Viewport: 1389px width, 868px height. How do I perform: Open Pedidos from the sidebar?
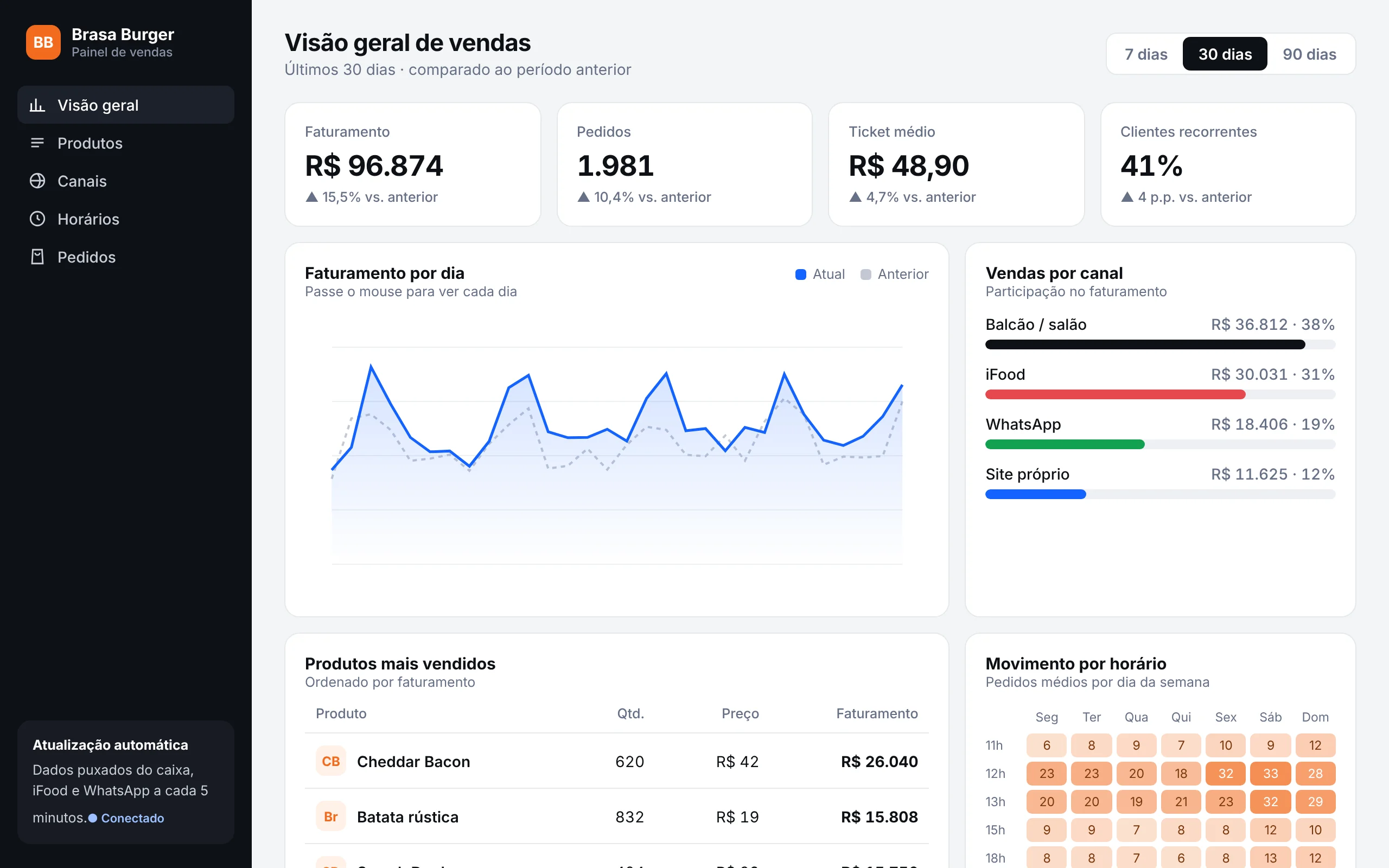point(126,257)
